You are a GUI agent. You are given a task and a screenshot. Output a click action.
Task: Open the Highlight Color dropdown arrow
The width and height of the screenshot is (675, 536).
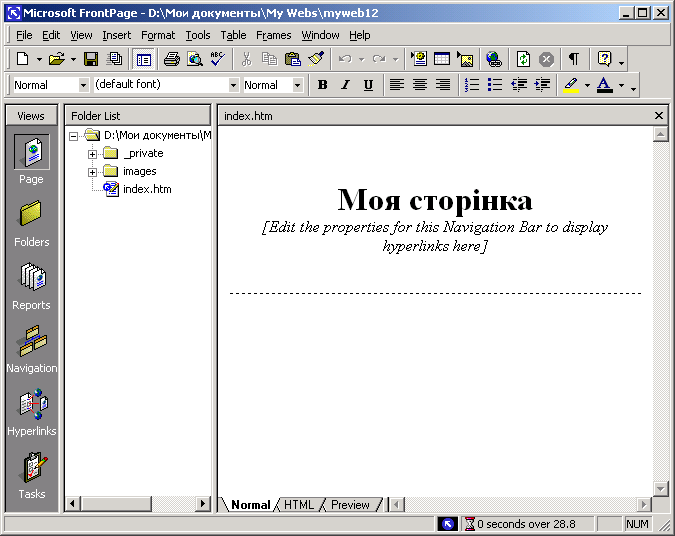tap(587, 85)
